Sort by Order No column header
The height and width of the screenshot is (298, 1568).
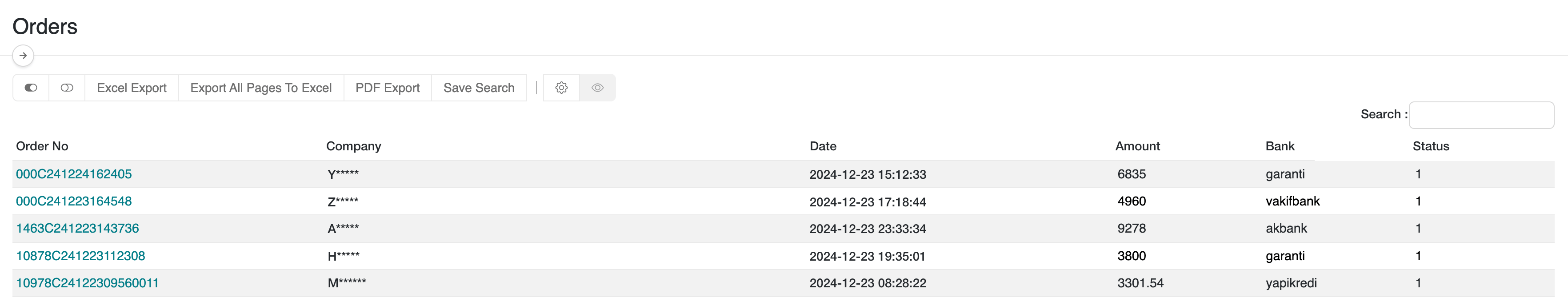point(42,146)
